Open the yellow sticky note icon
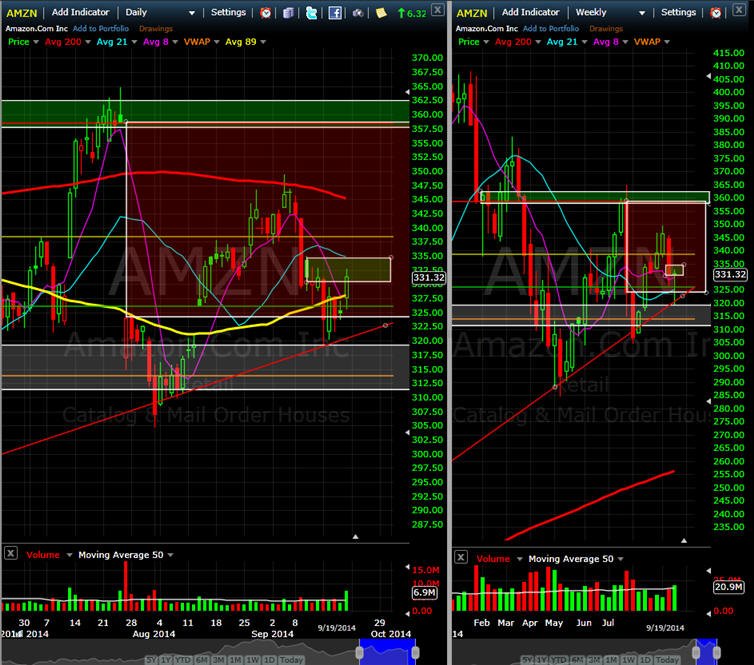This screenshot has height=665, width=754. pyautogui.click(x=381, y=13)
